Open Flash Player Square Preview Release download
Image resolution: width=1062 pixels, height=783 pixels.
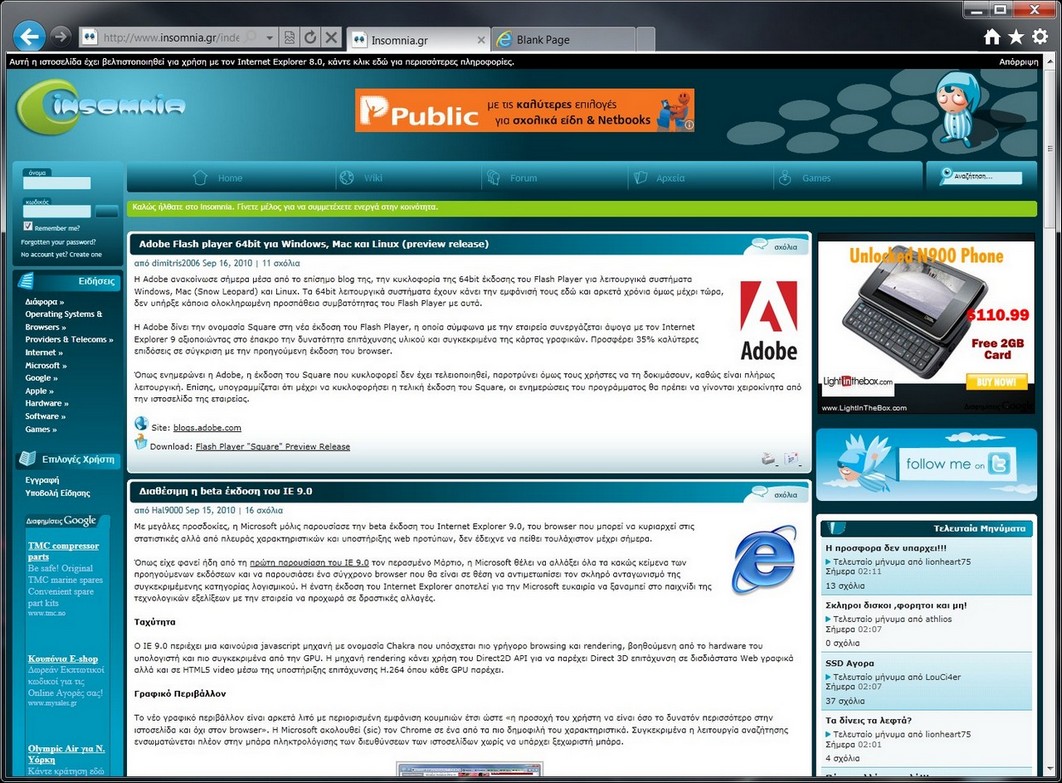273,446
